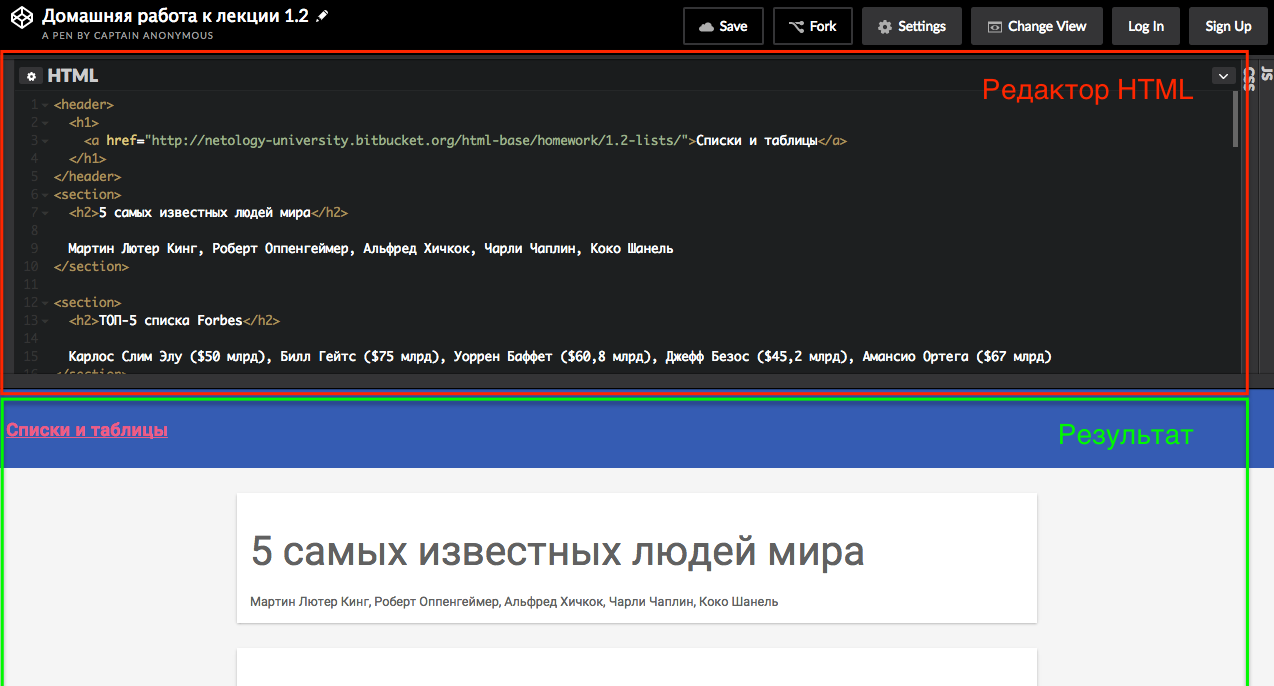This screenshot has width=1274, height=686.
Task: Click the pencil icon to edit pen title
Action: point(322,16)
